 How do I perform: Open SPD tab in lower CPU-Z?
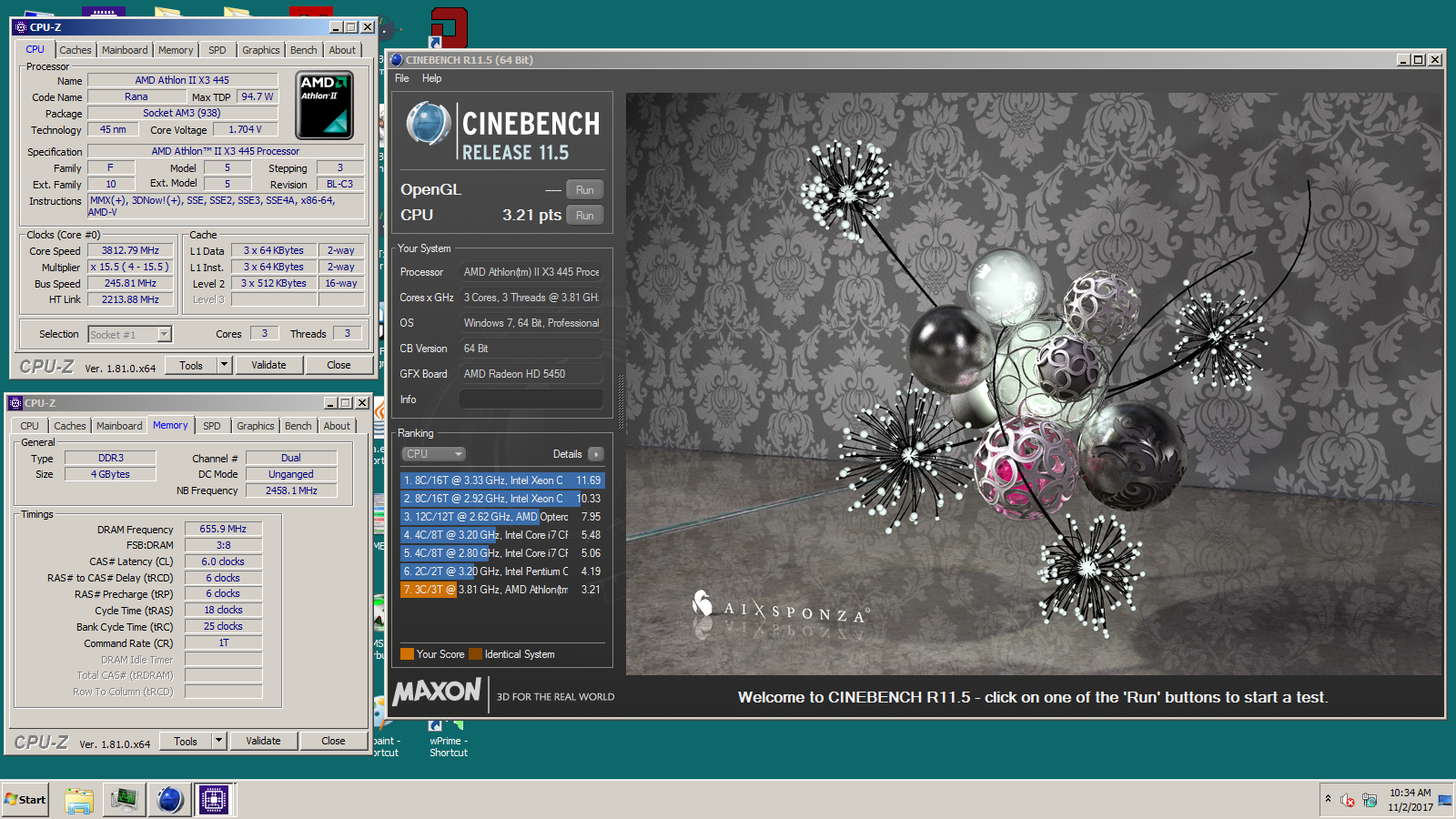click(212, 426)
